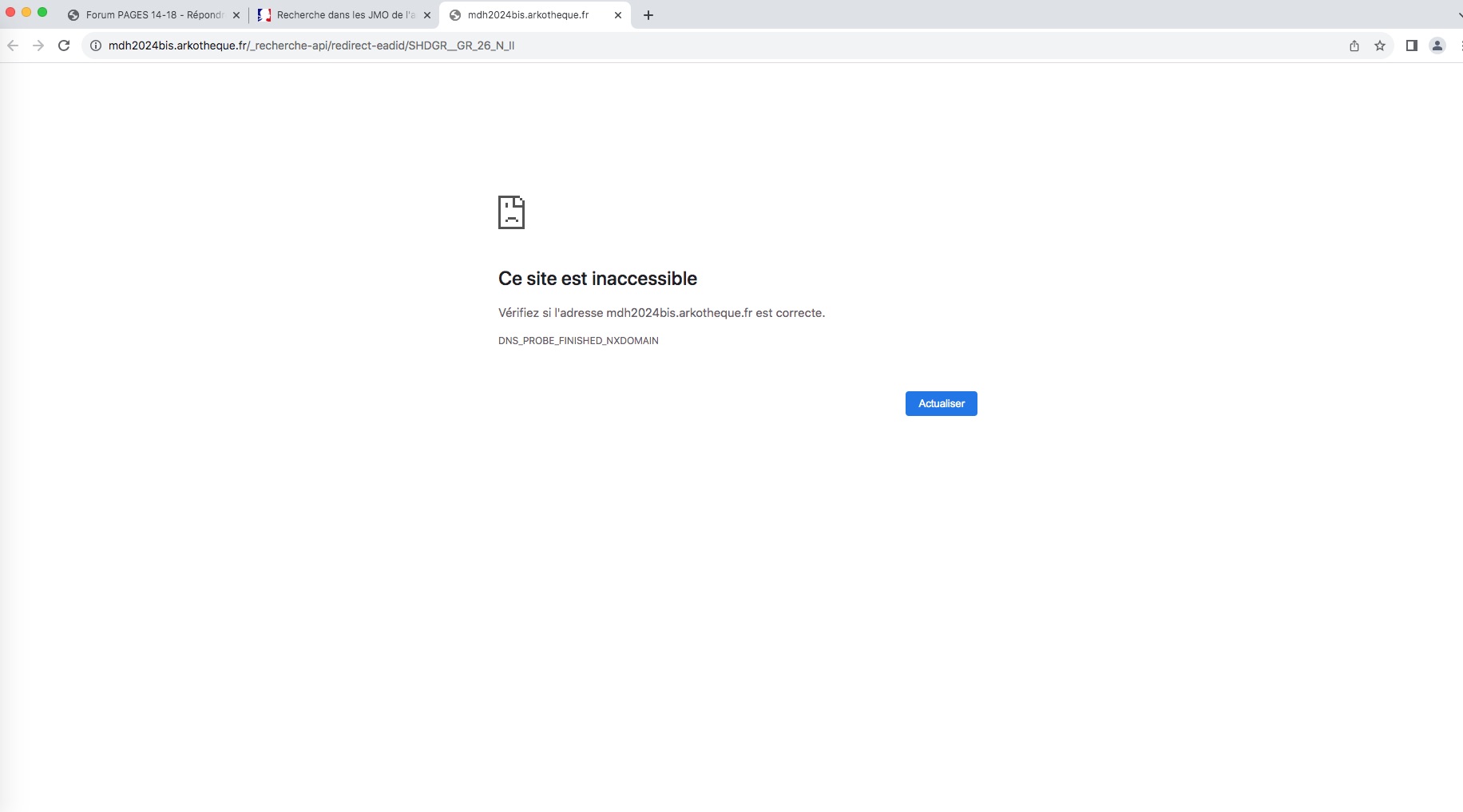Switch to Forum PAGES 14-18 tab
The image size is (1463, 812).
152,15
